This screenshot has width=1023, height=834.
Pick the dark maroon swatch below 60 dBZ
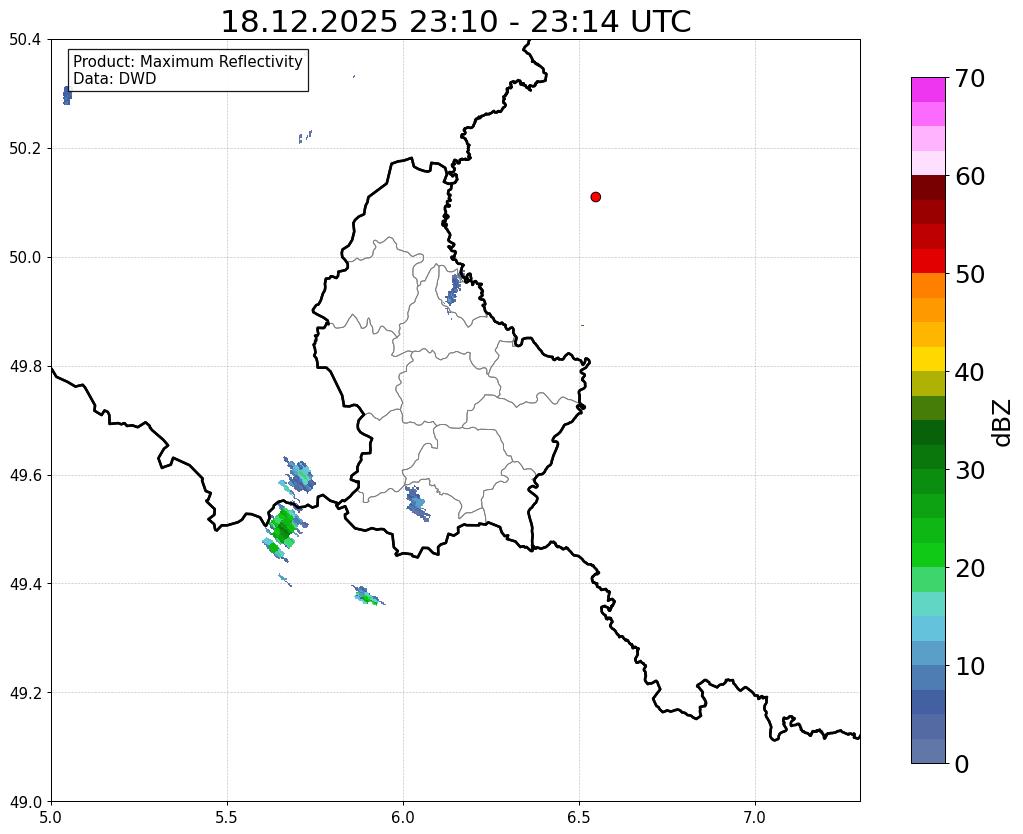coord(928,188)
